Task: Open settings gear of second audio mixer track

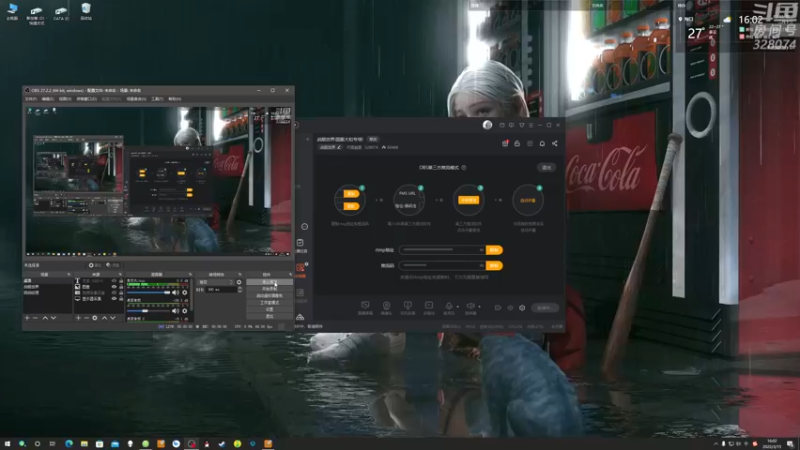Action: coord(185,311)
